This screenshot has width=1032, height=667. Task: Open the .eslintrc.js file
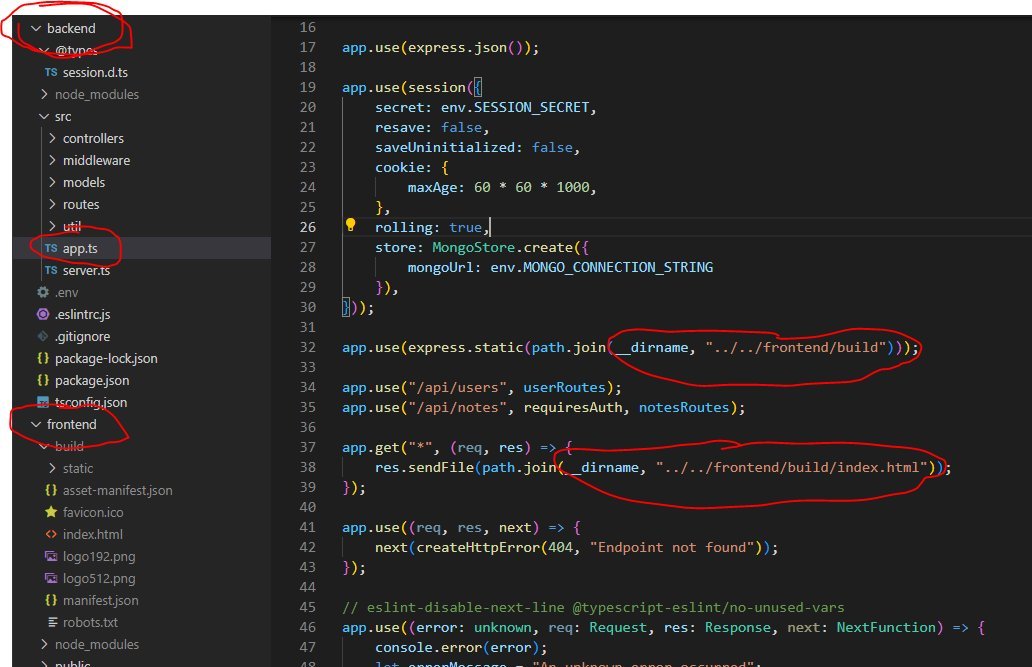click(83, 315)
